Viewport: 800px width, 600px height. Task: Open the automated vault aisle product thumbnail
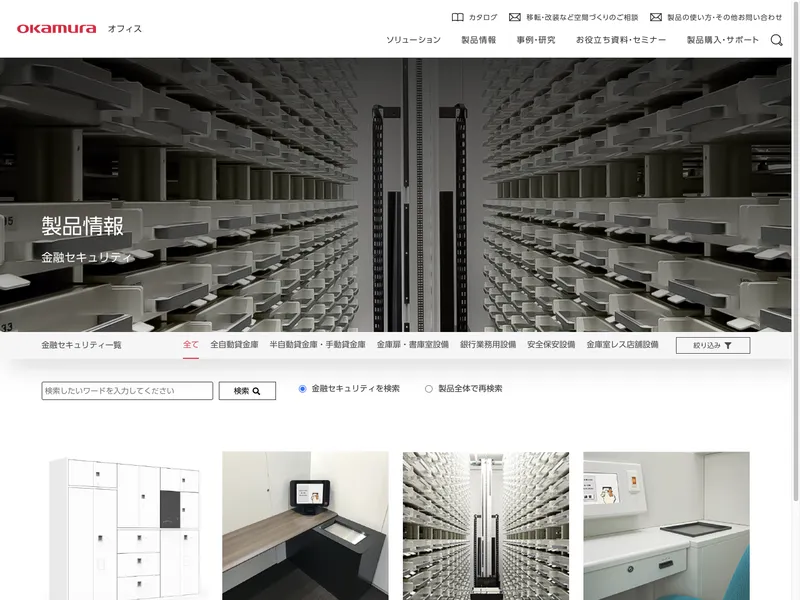[486, 526]
